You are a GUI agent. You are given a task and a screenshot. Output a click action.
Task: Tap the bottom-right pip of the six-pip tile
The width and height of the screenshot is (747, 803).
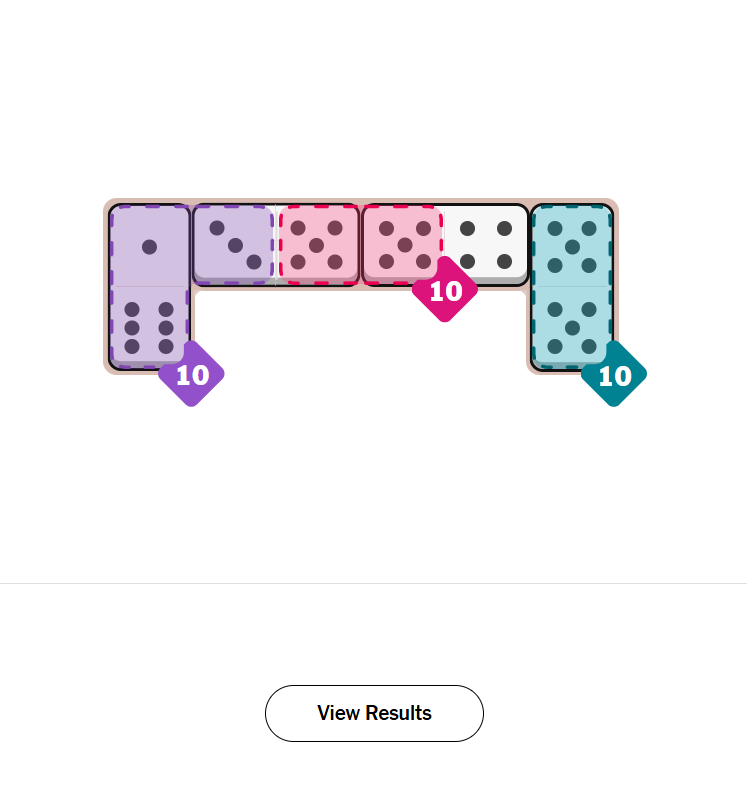point(166,346)
